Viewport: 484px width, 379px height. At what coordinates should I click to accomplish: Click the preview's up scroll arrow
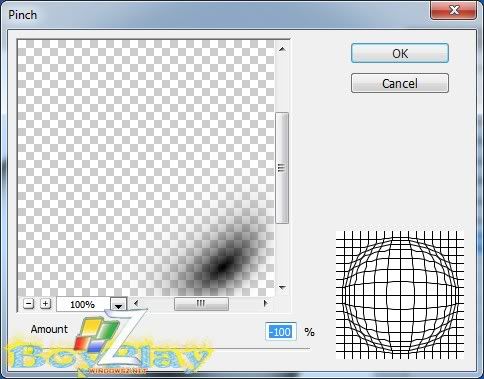(282, 49)
